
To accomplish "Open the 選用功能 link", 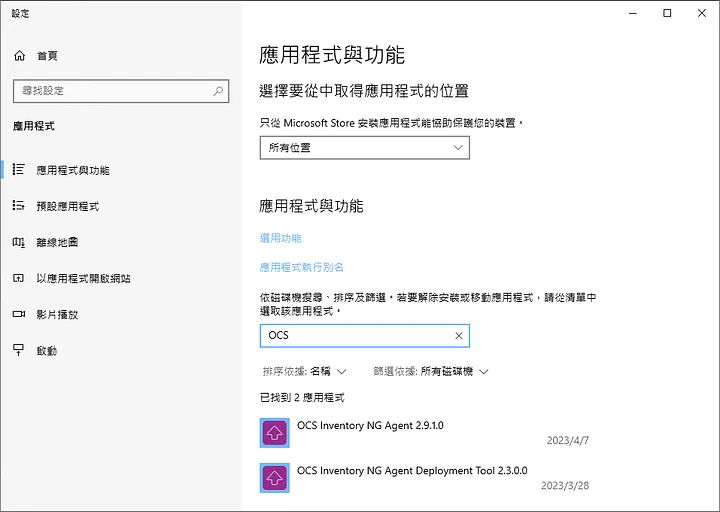I will [x=281, y=238].
